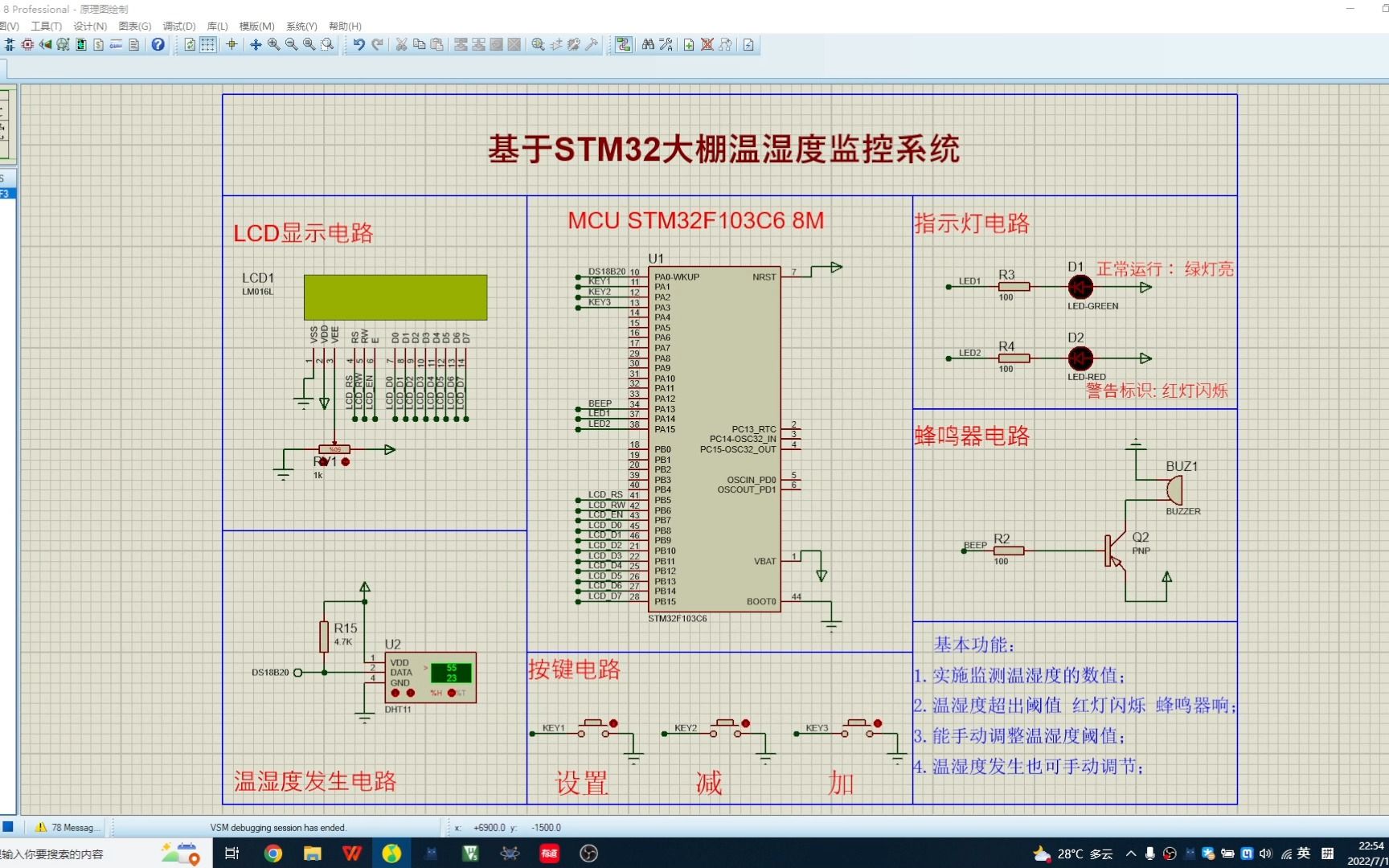Expand the 78 Messages panel

(67, 827)
